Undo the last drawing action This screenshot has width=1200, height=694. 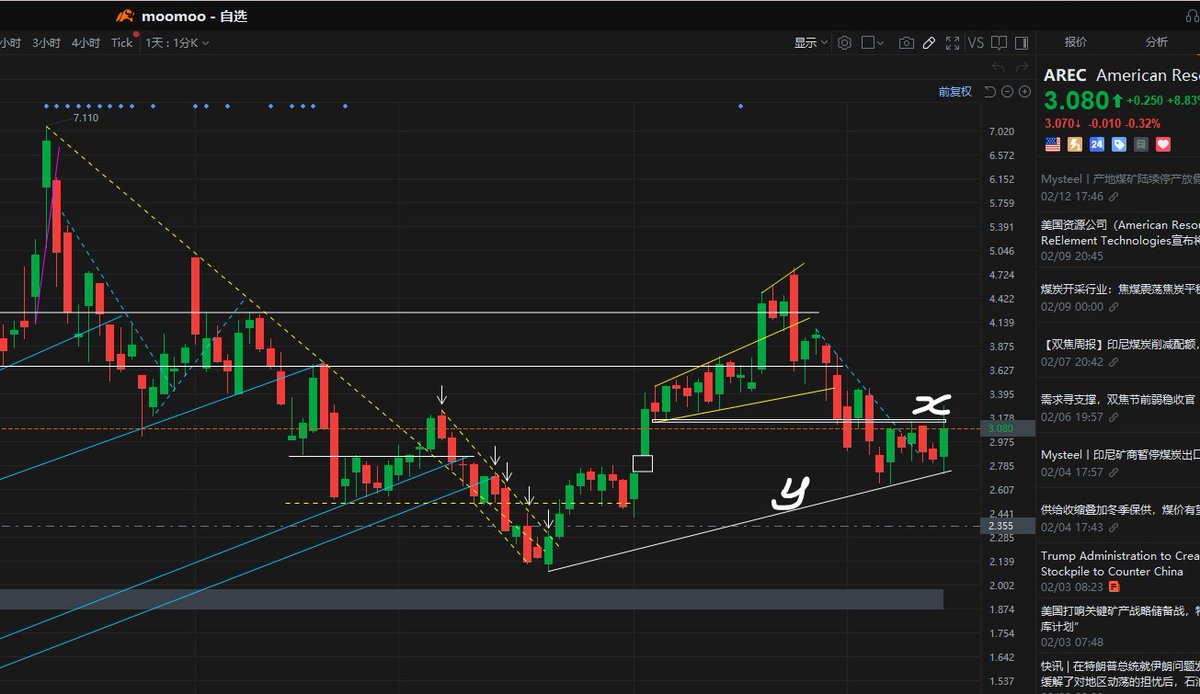(997, 67)
